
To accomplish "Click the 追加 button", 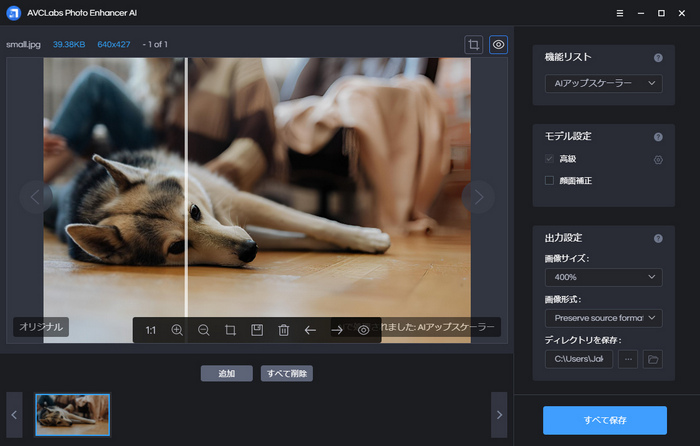I will (x=227, y=373).
